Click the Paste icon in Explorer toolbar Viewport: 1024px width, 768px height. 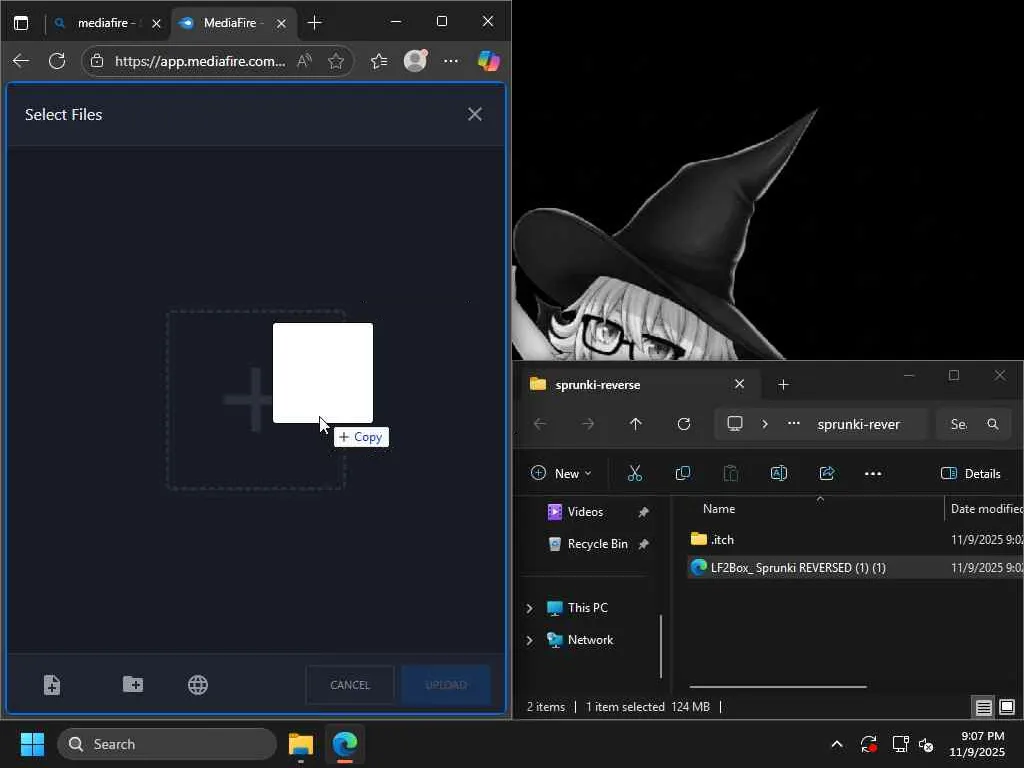coord(731,473)
